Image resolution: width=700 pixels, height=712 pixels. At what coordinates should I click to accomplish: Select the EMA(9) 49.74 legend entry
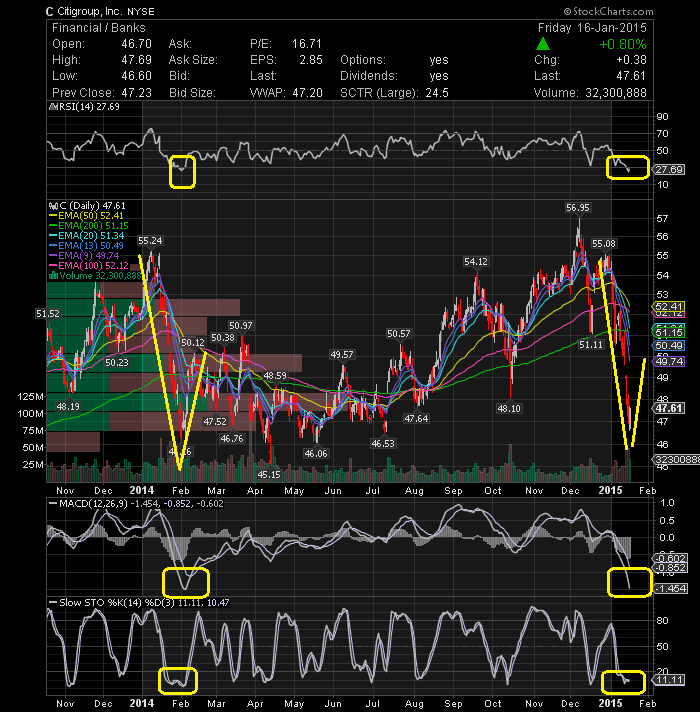(x=84, y=256)
